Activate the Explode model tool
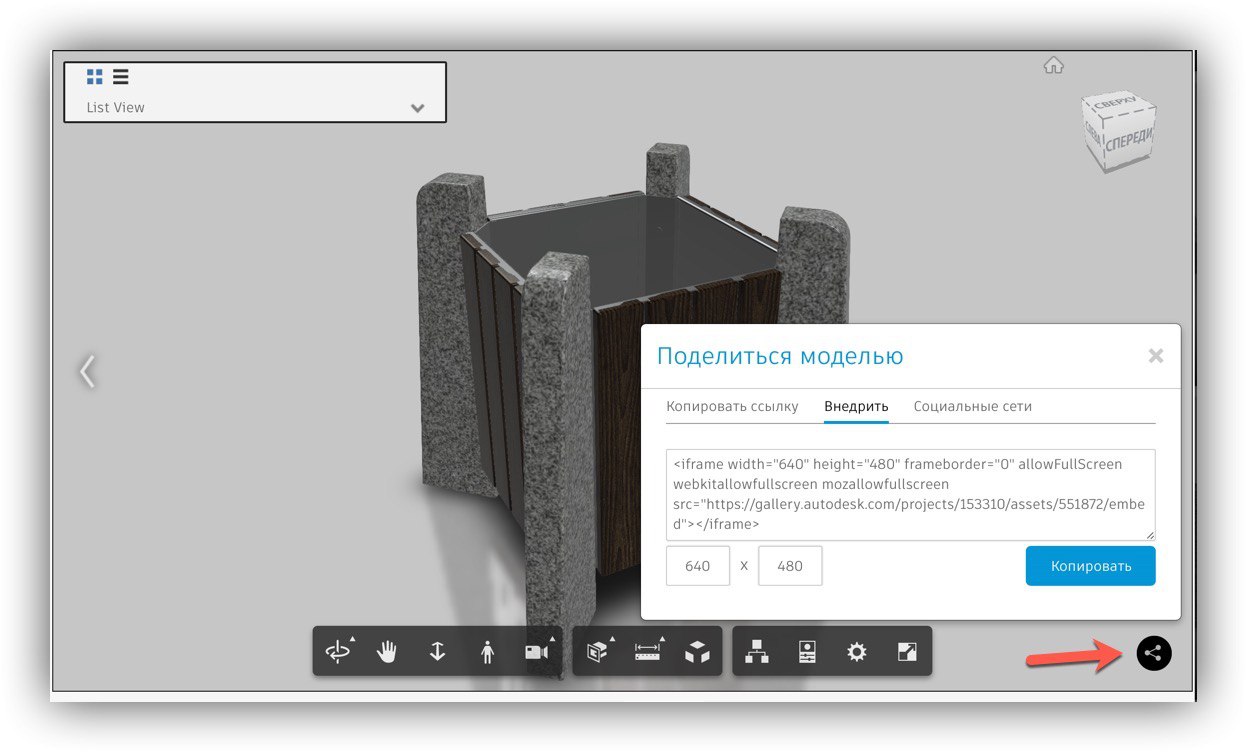Image resolution: width=1247 pixels, height=752 pixels. click(x=697, y=653)
